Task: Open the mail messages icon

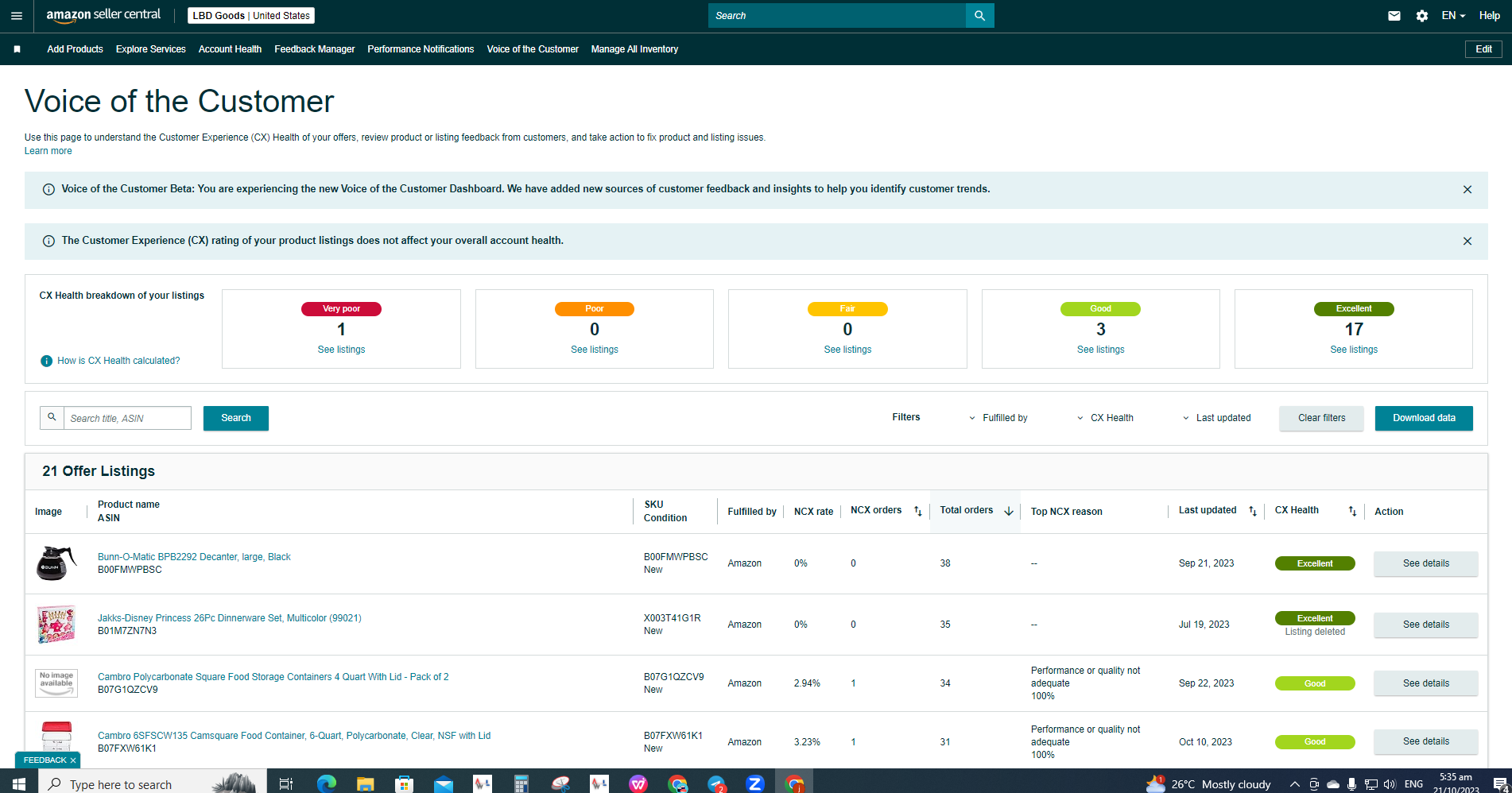Action: click(1394, 16)
